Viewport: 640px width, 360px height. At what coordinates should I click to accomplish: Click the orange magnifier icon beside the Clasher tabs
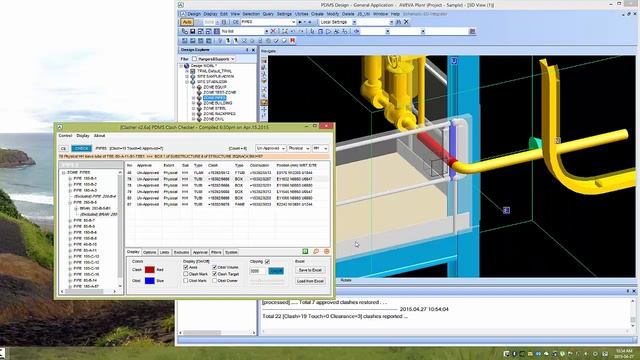point(316,251)
